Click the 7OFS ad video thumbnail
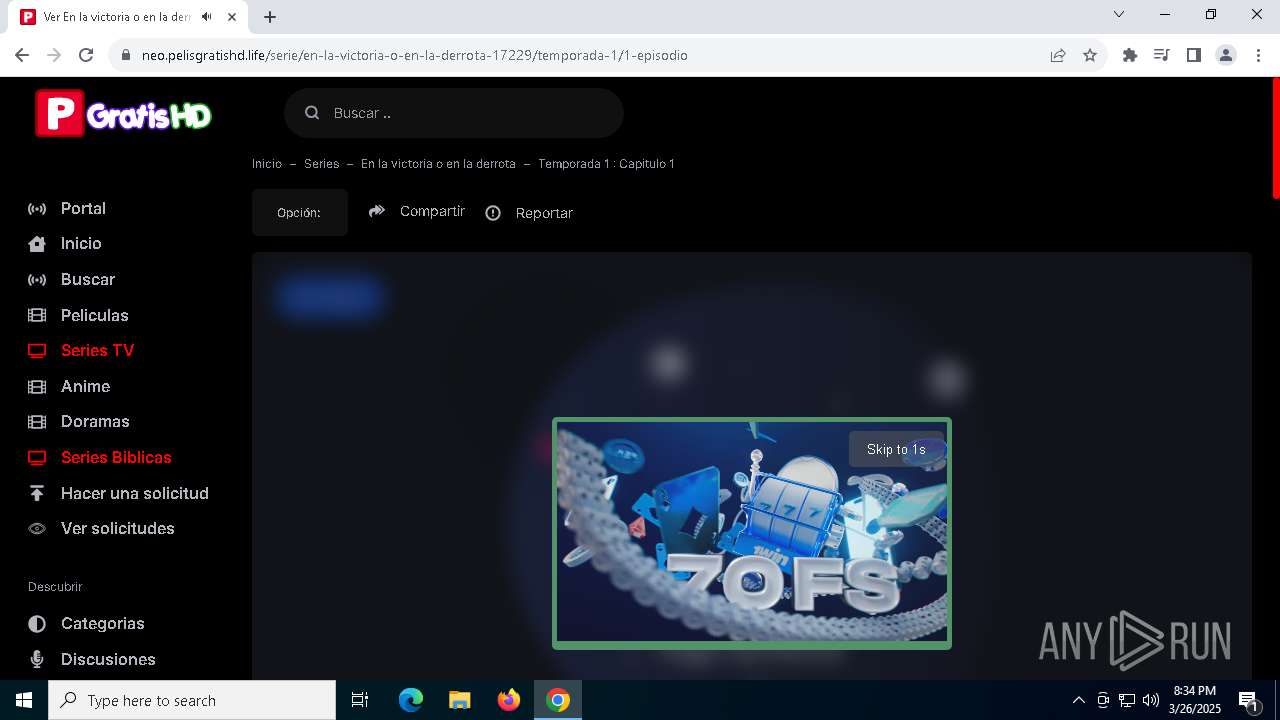Screen dimensions: 1280x720 752,533
